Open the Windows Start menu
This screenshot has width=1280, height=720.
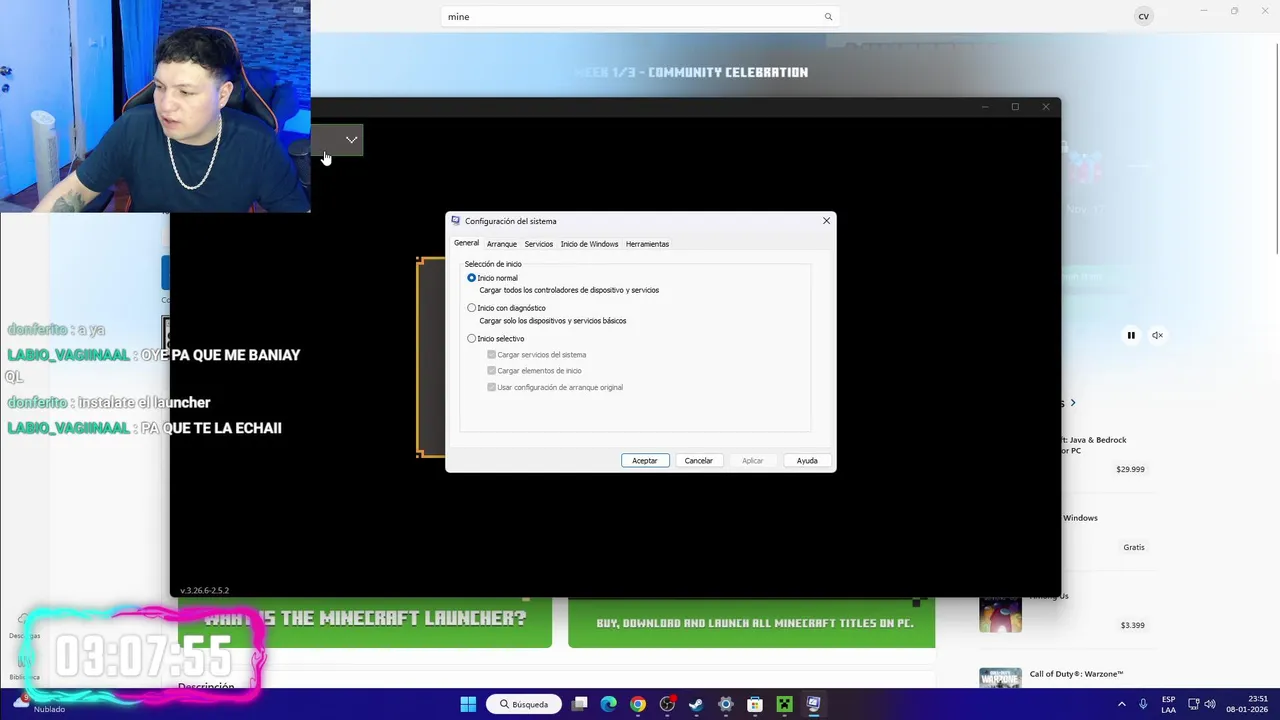pos(468,704)
